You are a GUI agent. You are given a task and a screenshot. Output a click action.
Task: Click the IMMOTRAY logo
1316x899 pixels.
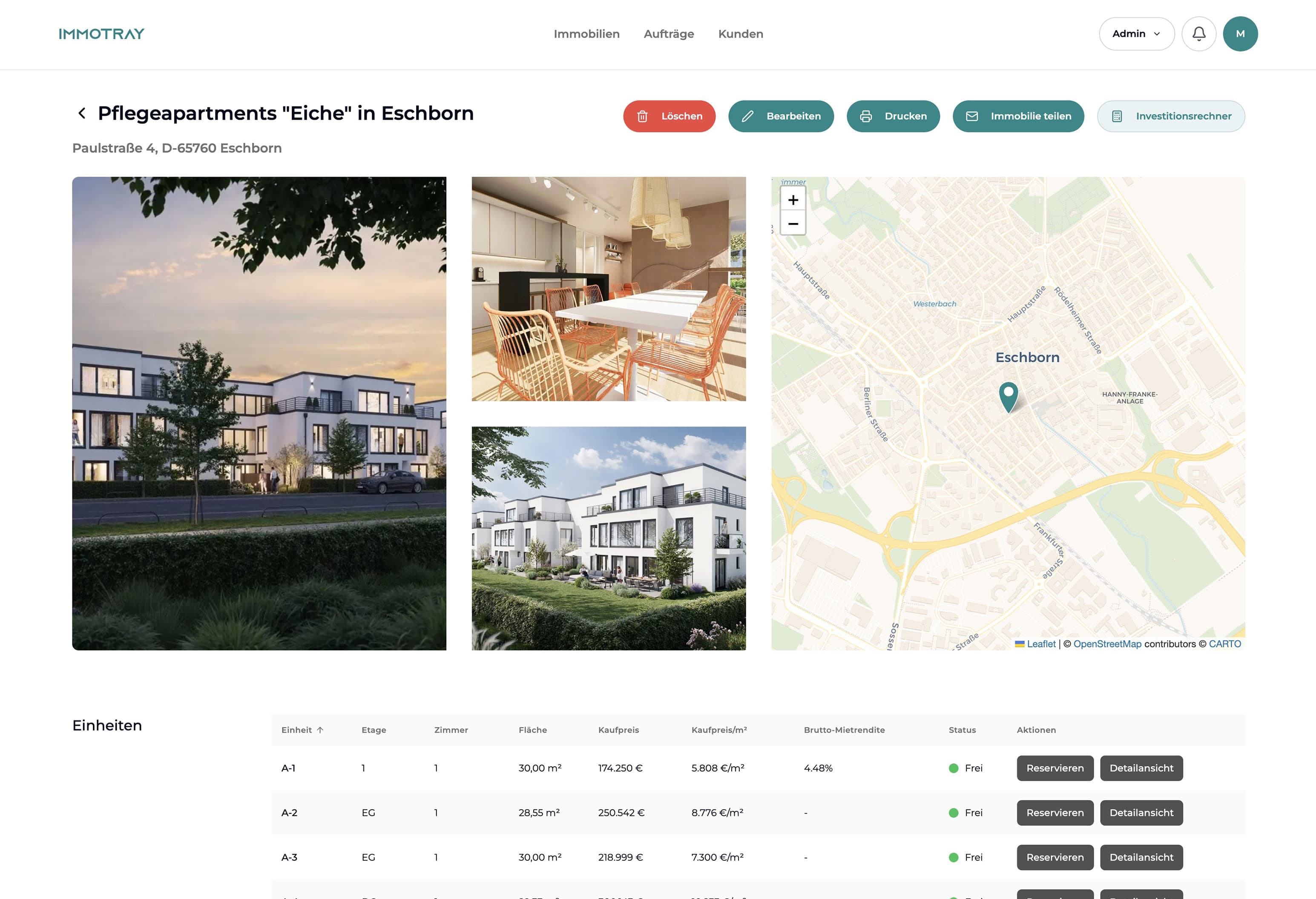101,34
